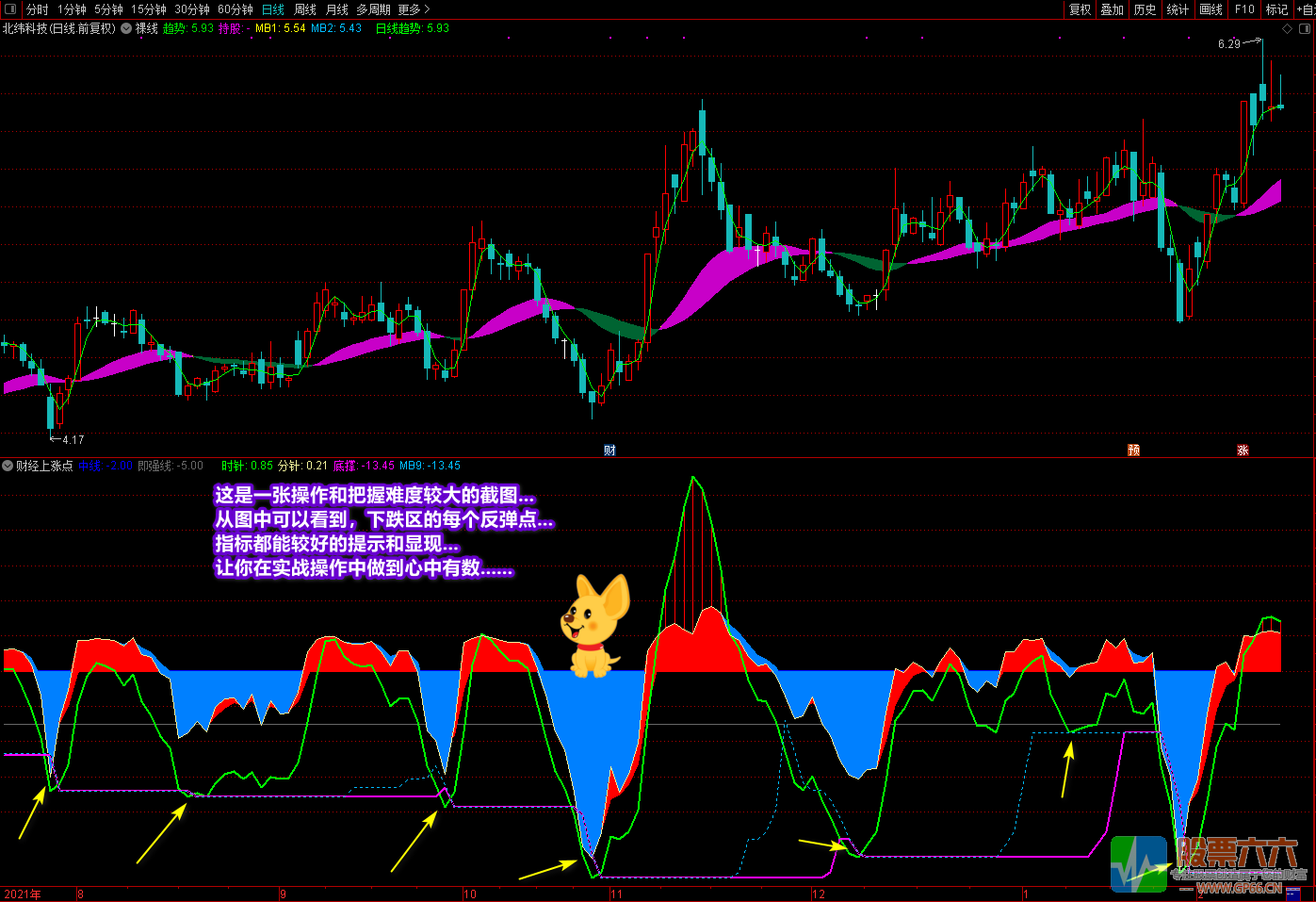This screenshot has height=902, width=1316.
Task: Open the 标记 marker tool
Action: [1276, 9]
